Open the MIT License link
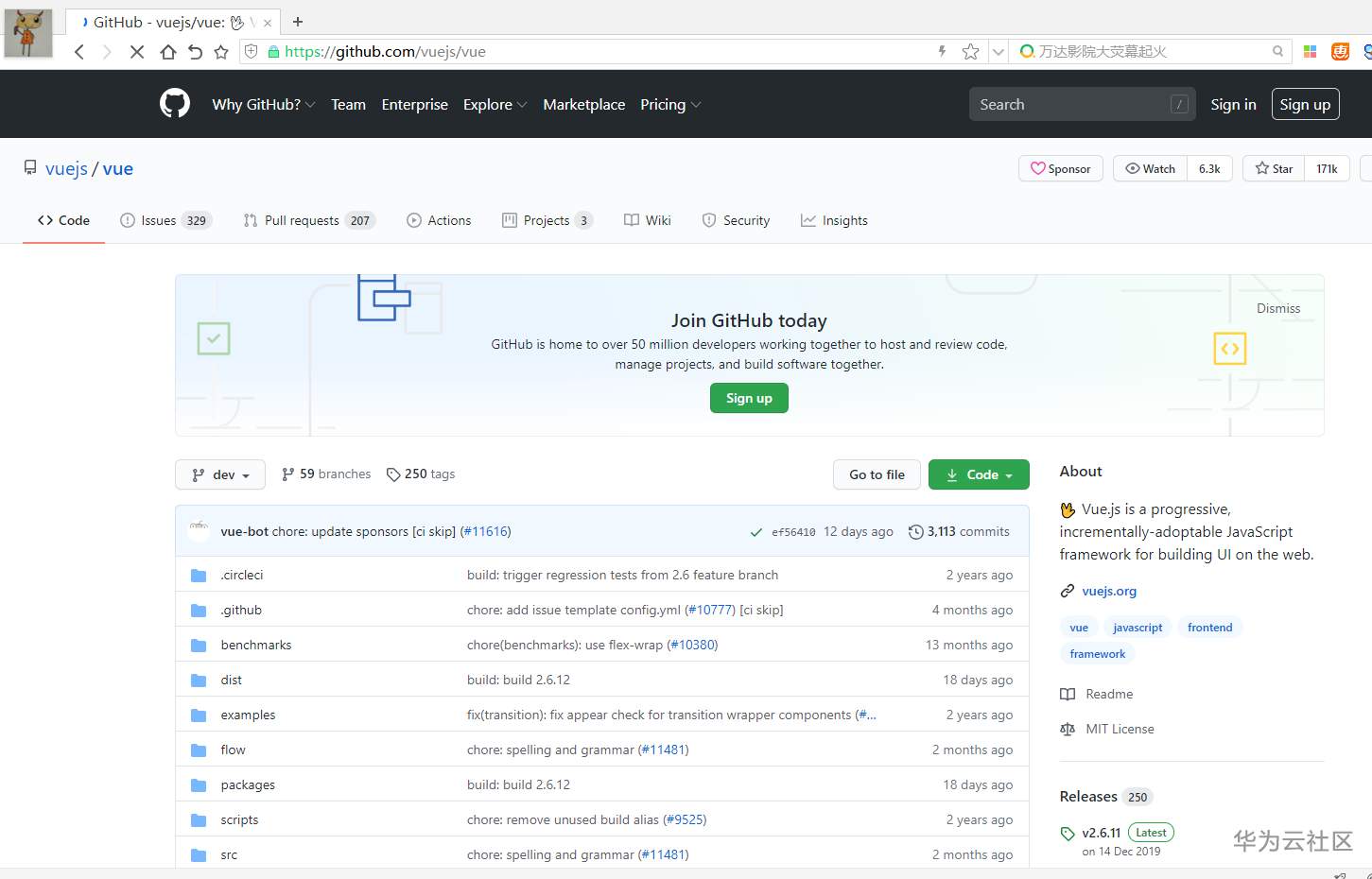 (x=1107, y=729)
